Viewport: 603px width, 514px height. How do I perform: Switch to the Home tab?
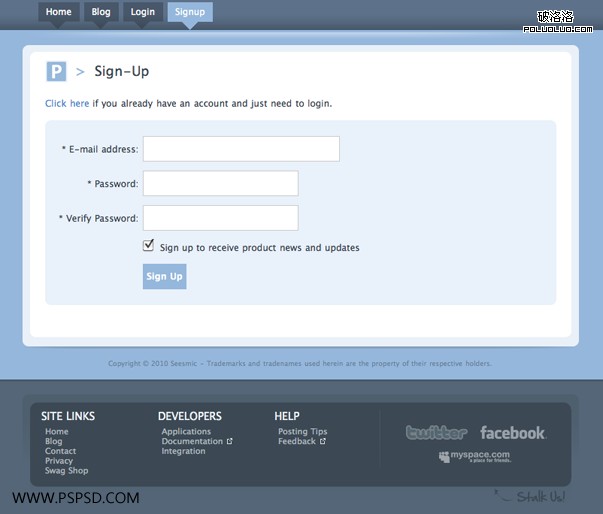point(59,13)
